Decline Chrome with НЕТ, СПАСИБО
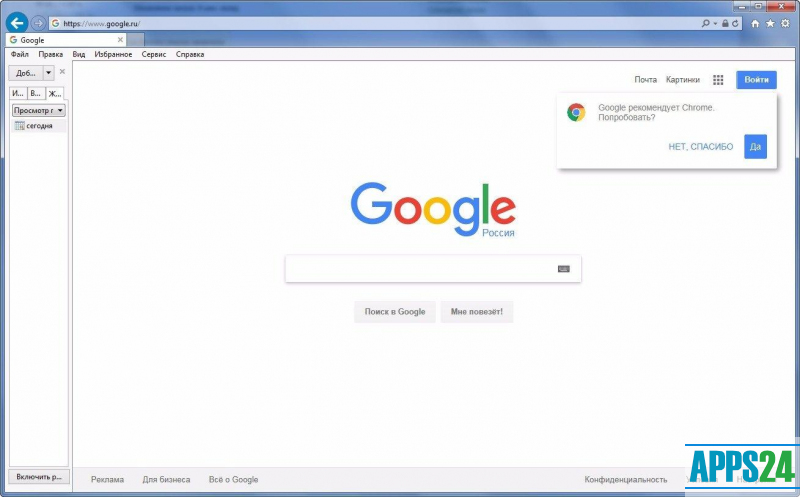The width and height of the screenshot is (800, 497). pyautogui.click(x=701, y=147)
